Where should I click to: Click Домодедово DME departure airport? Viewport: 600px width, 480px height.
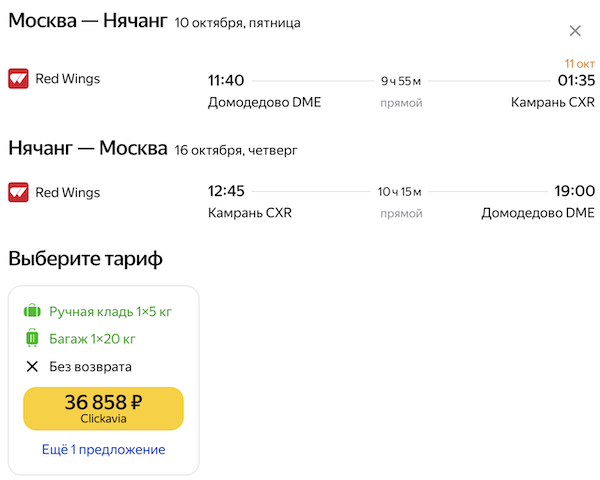point(264,102)
